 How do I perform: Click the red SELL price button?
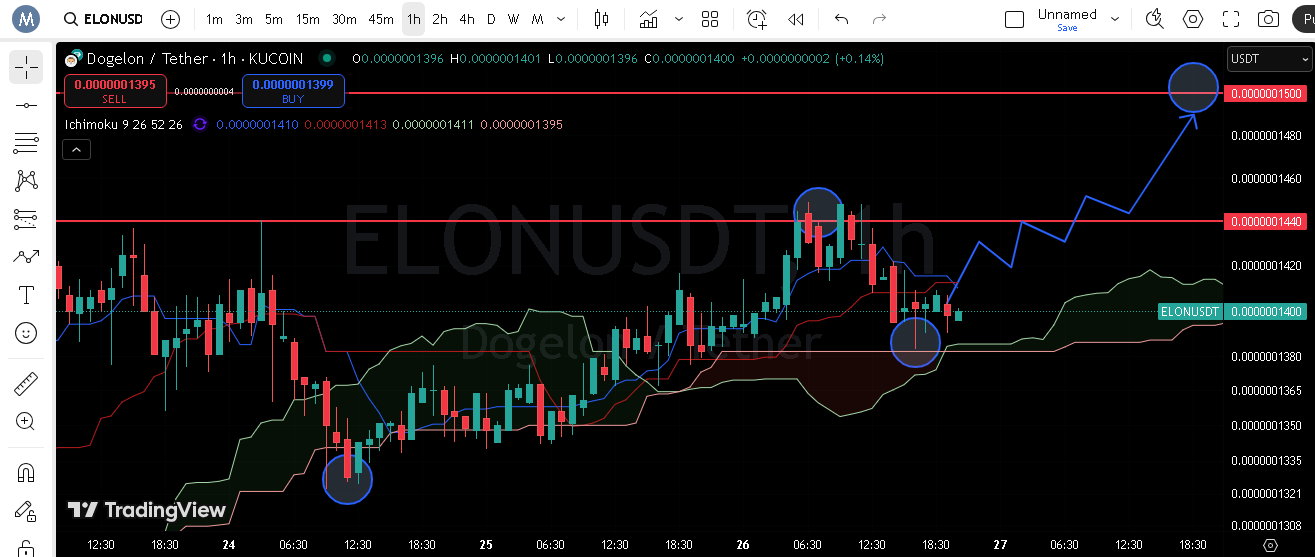pos(115,91)
